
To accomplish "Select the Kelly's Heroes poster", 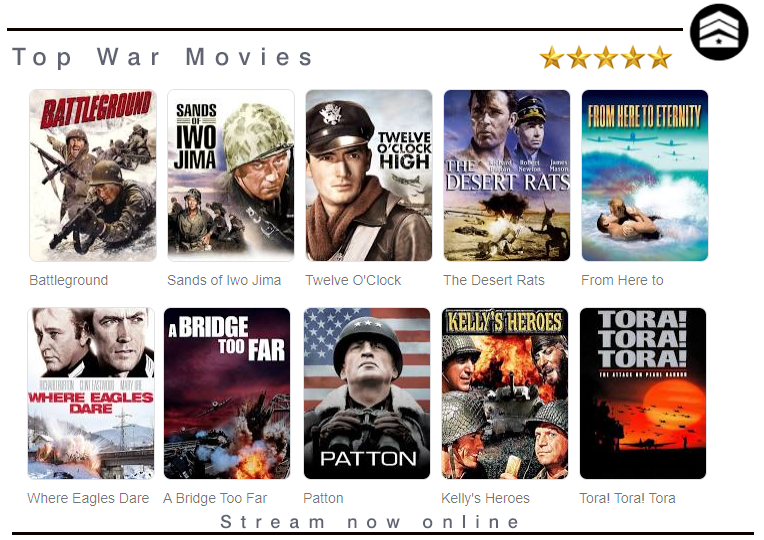I will 505,393.
